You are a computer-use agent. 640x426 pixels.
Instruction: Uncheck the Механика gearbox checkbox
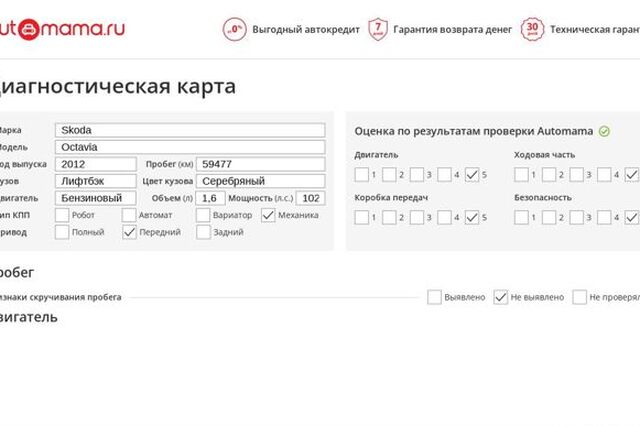point(268,215)
